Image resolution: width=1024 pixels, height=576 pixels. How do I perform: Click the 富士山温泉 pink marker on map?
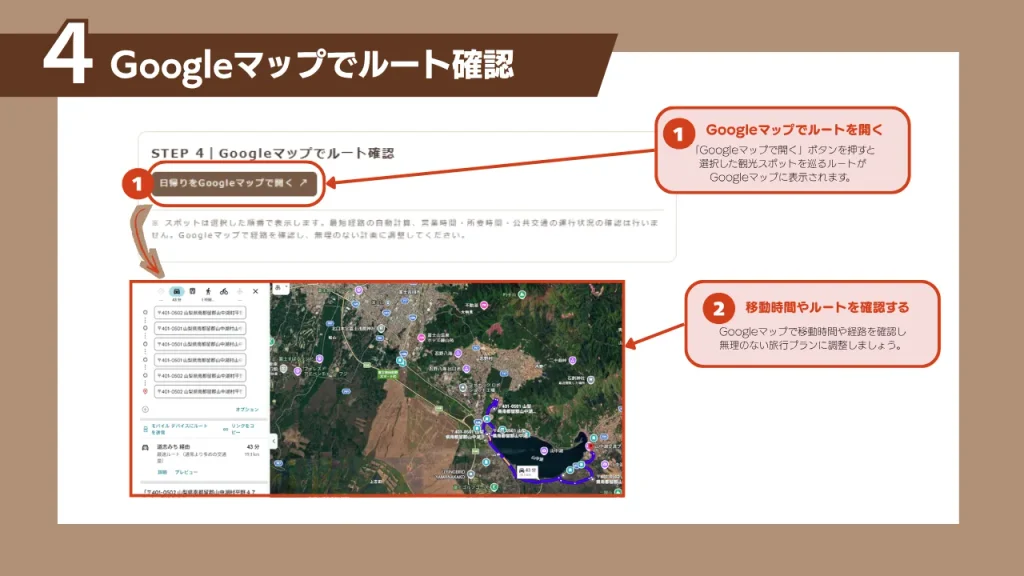point(421,338)
